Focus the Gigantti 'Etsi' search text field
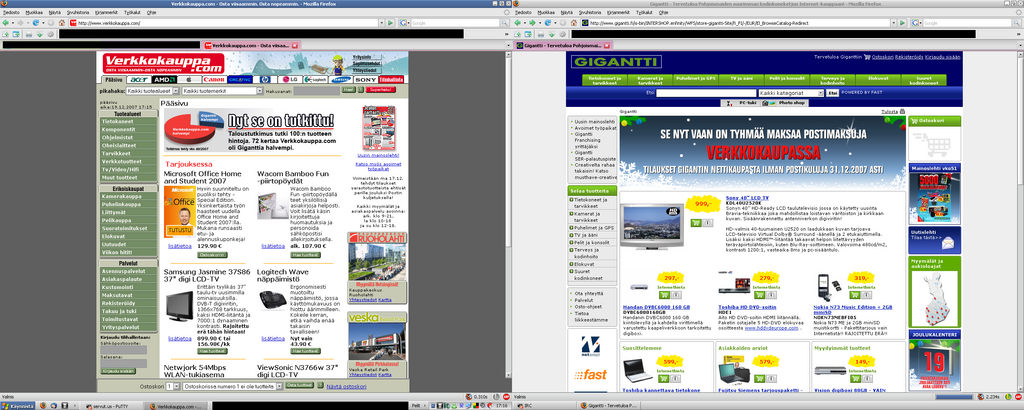The image size is (1024, 410). click(x=705, y=92)
